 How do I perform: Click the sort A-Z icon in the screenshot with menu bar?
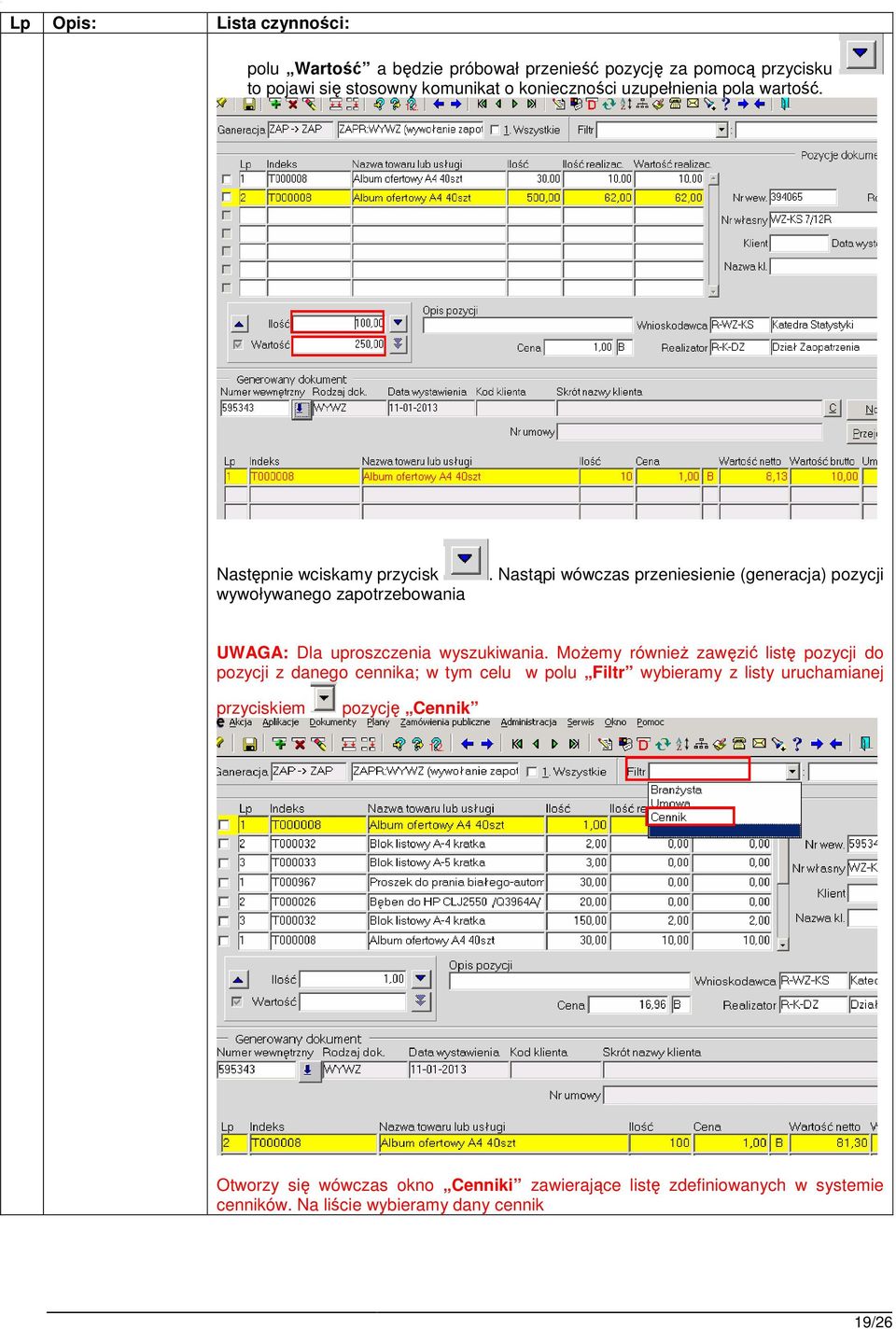pos(682,744)
